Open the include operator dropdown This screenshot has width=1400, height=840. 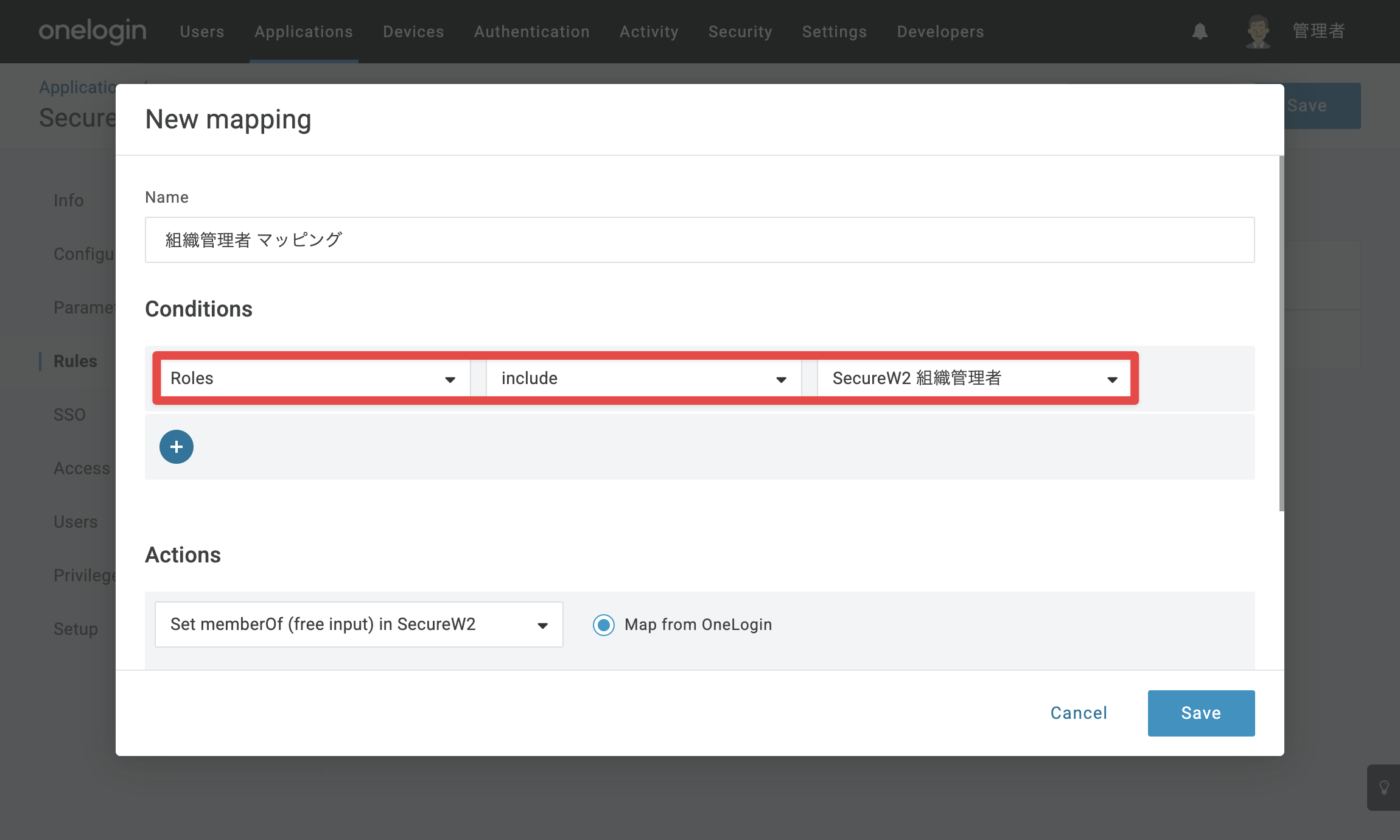tap(644, 378)
